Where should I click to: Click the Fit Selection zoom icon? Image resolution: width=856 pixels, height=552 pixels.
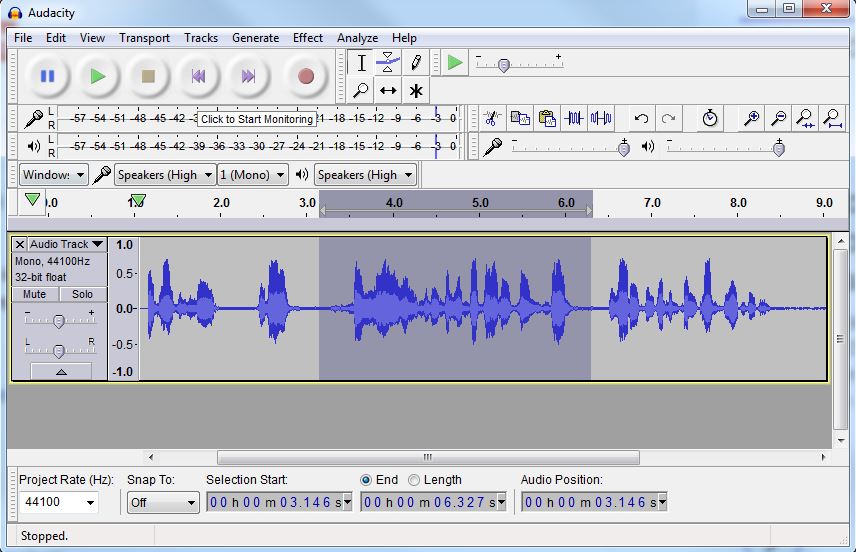click(x=805, y=118)
